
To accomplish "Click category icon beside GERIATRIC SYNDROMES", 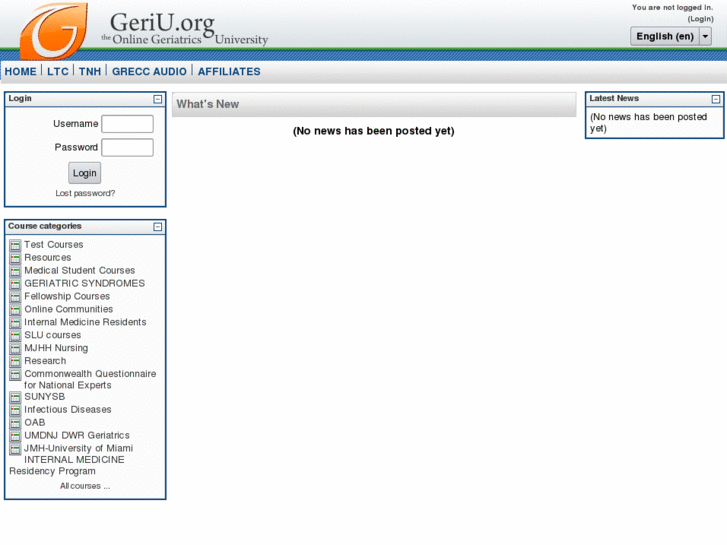I will (x=15, y=284).
